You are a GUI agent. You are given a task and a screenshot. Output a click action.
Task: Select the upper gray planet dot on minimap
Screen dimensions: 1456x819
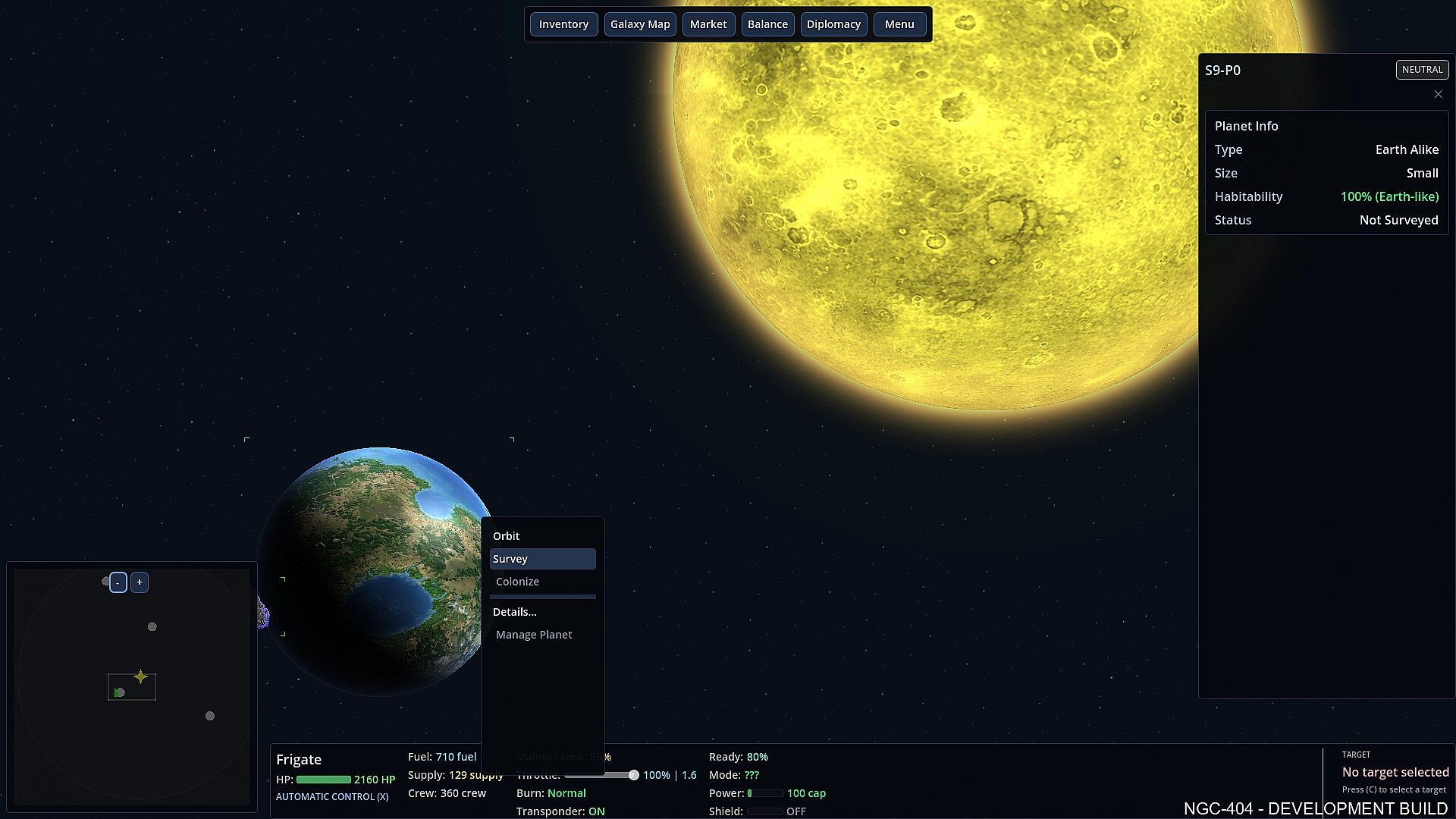[x=152, y=627]
